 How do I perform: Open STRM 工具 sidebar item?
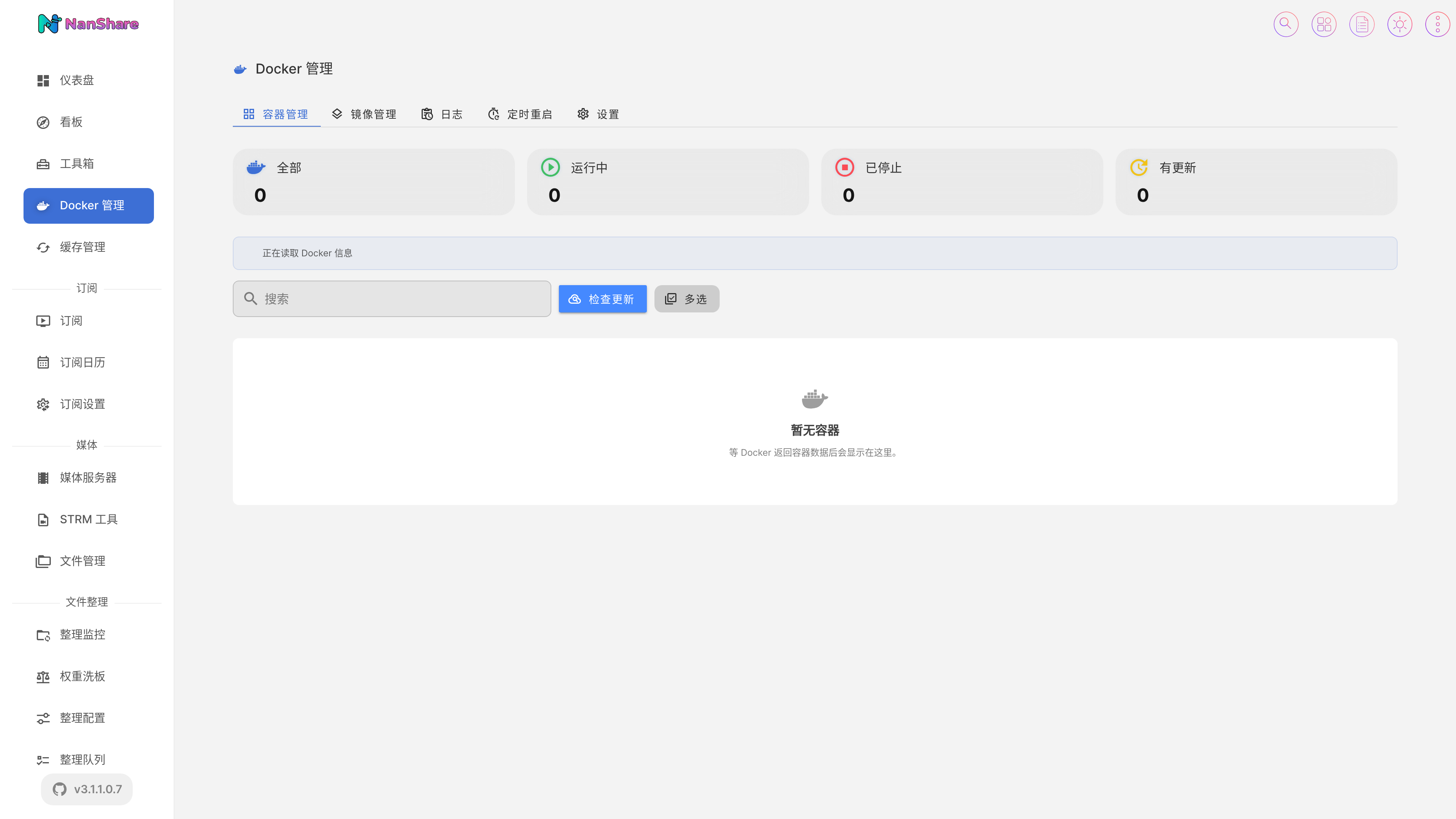[88, 519]
